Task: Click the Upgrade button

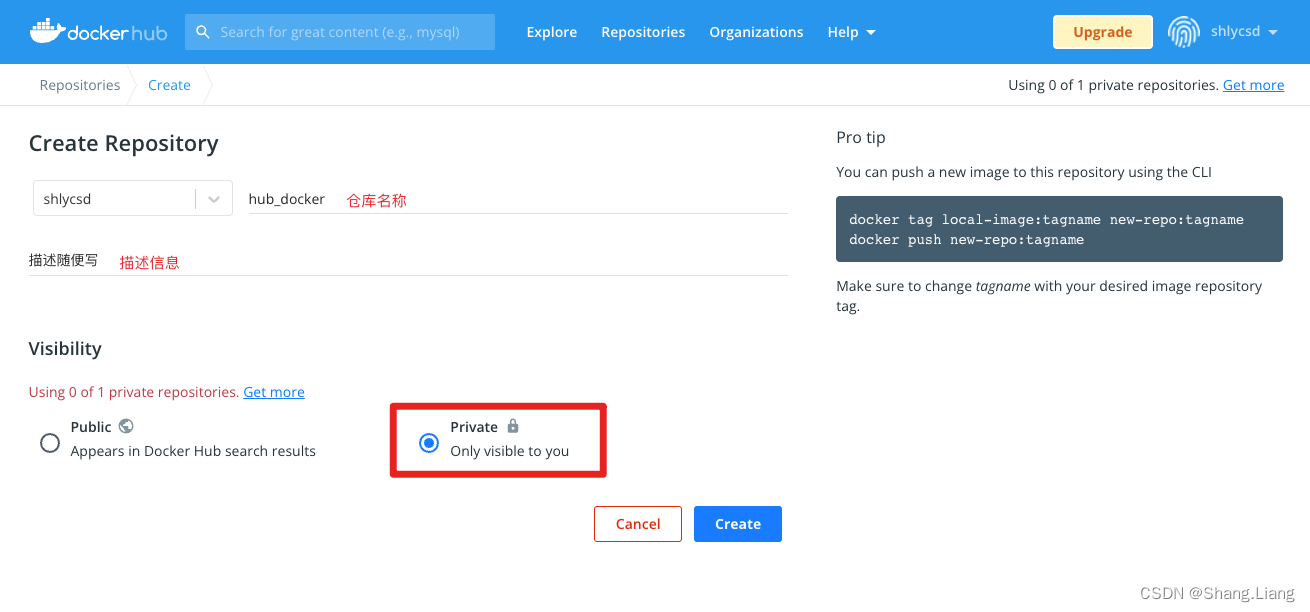Action: [1103, 32]
